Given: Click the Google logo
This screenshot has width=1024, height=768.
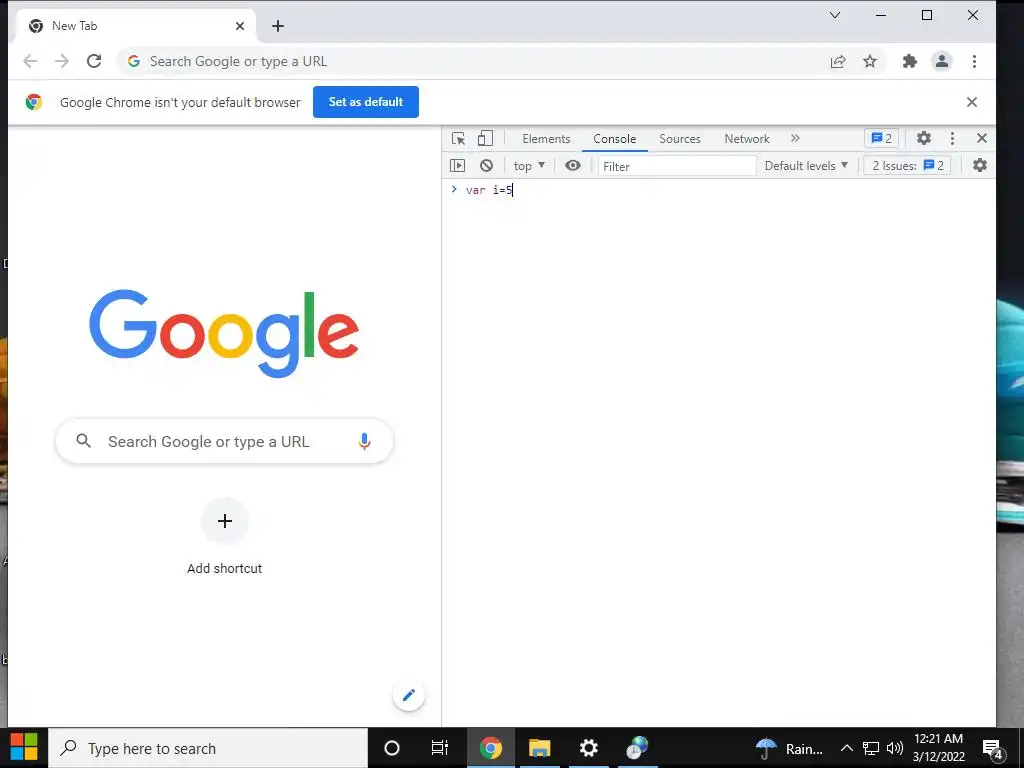Looking at the screenshot, I should 224,333.
